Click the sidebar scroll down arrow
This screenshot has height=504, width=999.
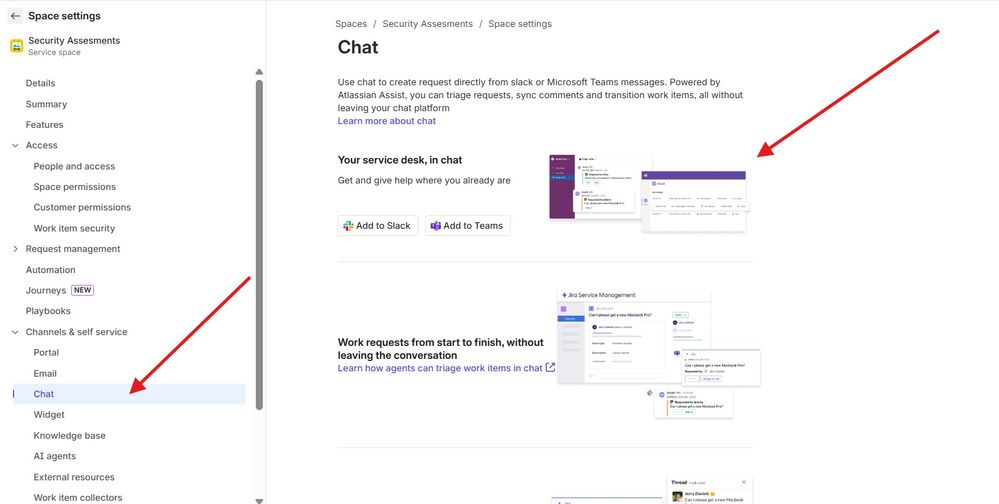259,501
